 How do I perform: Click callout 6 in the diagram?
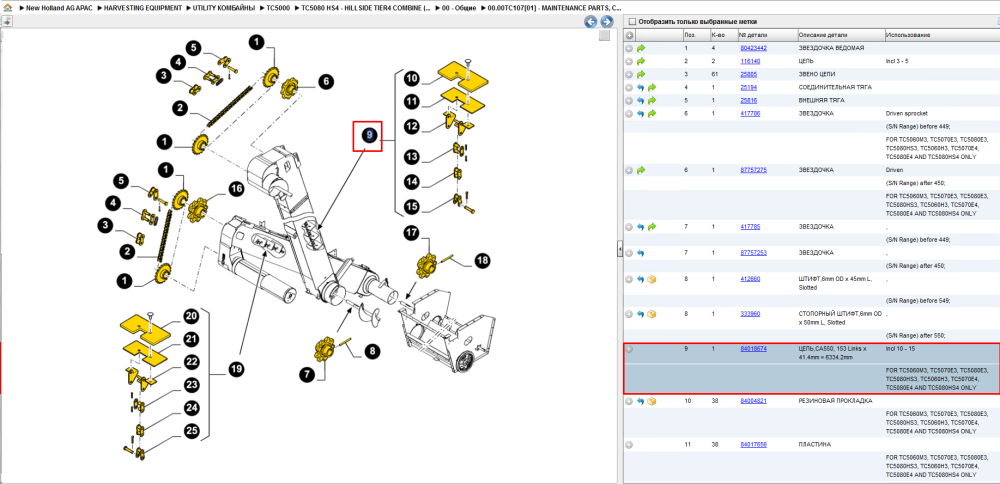(x=325, y=81)
